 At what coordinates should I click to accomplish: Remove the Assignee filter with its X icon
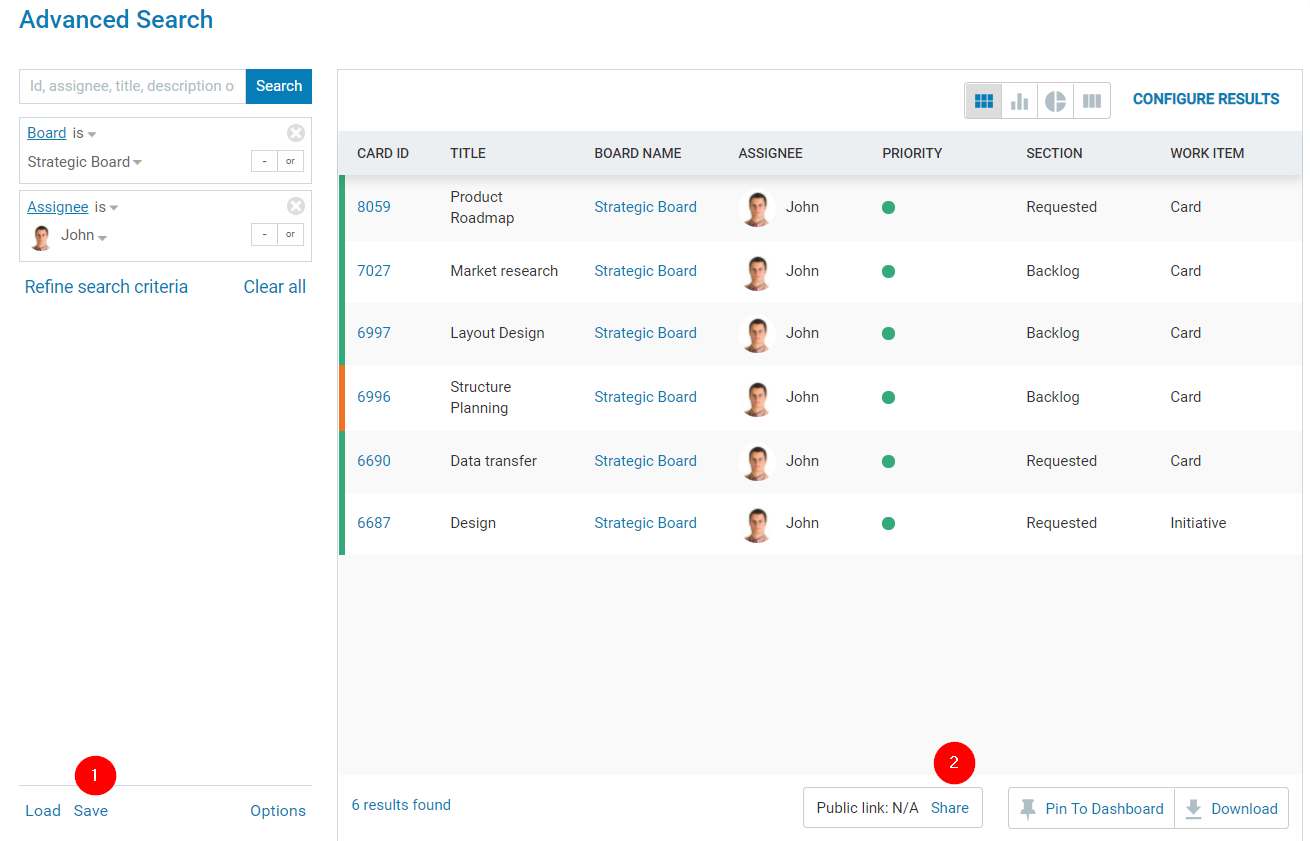point(296,206)
